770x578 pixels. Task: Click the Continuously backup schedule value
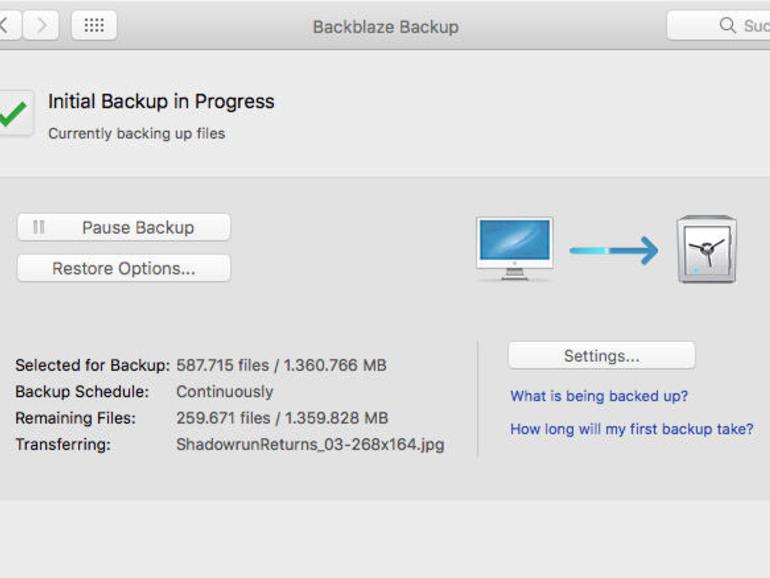pyautogui.click(x=225, y=391)
